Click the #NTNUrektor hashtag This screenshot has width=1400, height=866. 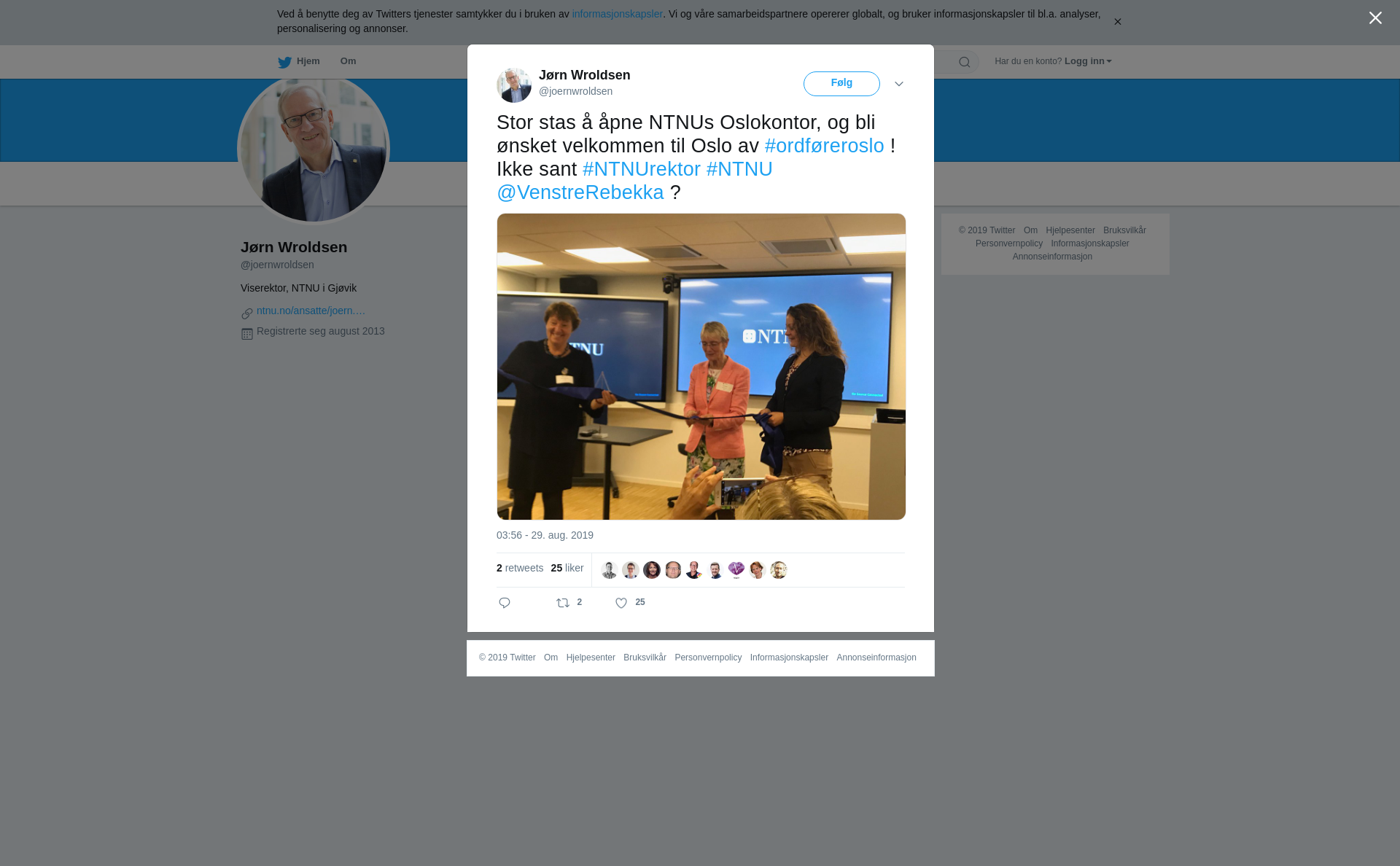642,169
